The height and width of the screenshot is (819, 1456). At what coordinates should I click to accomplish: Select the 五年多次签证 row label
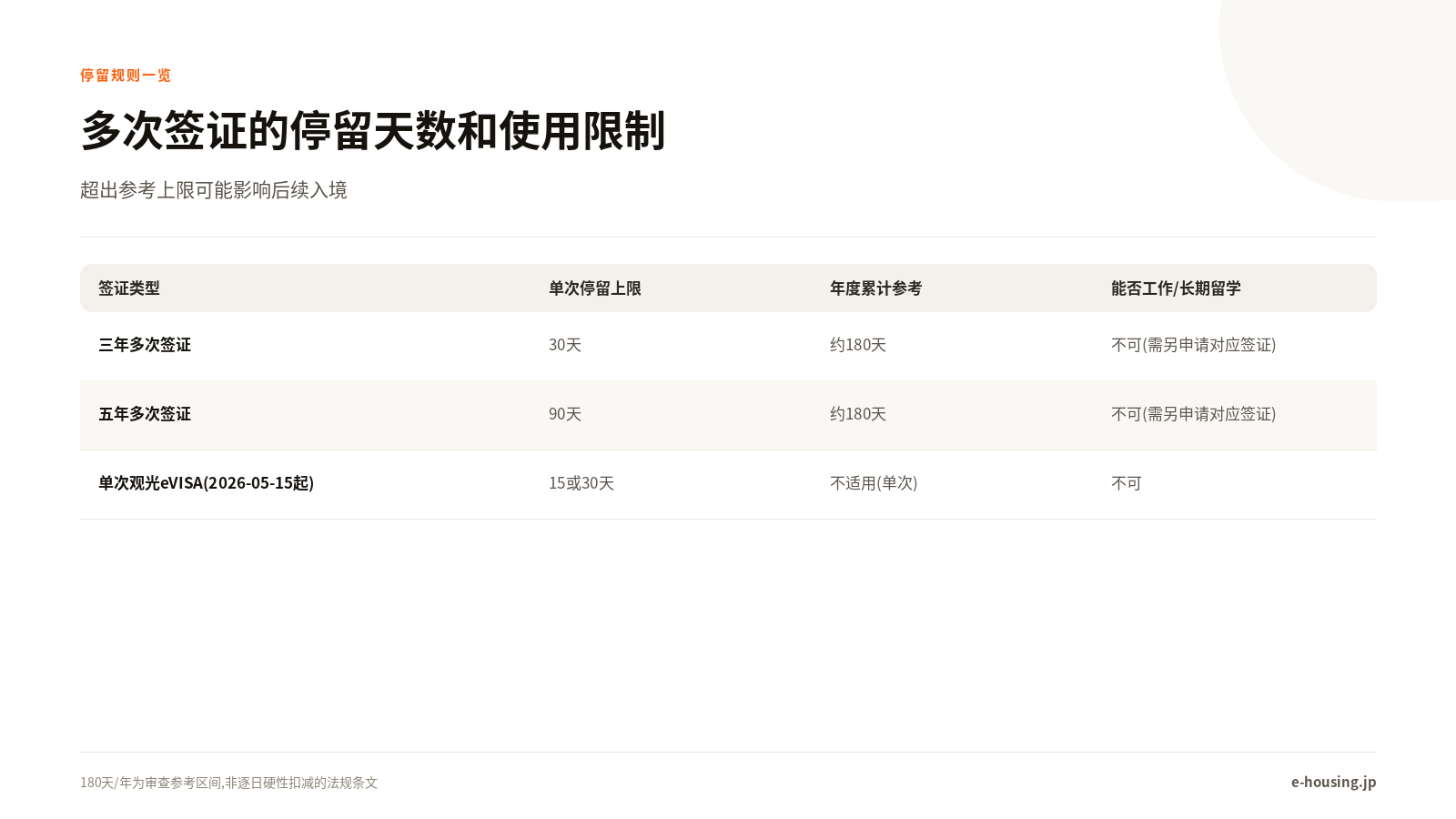pos(145,414)
